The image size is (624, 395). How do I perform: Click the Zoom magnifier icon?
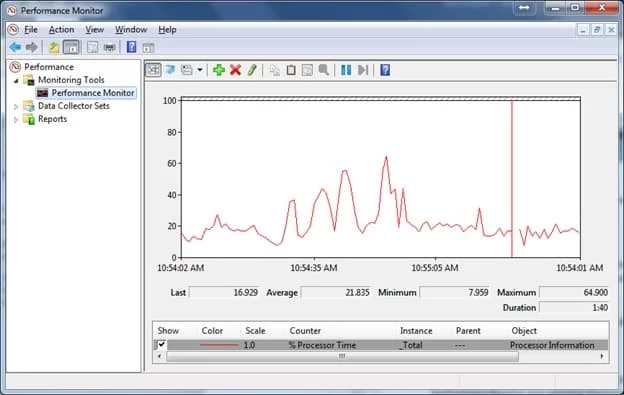coord(324,70)
